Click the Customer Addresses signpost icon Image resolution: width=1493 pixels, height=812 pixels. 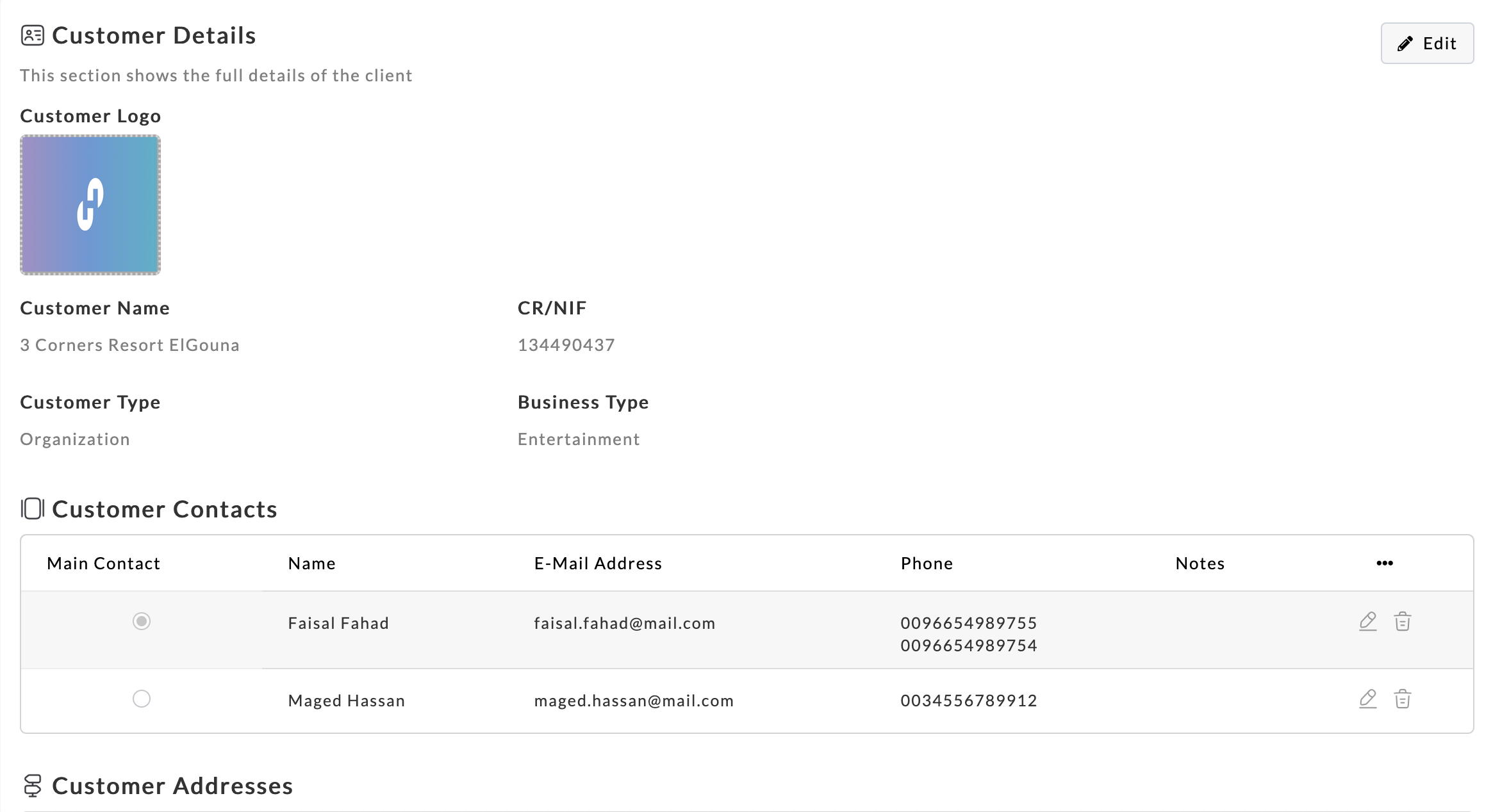(x=33, y=785)
